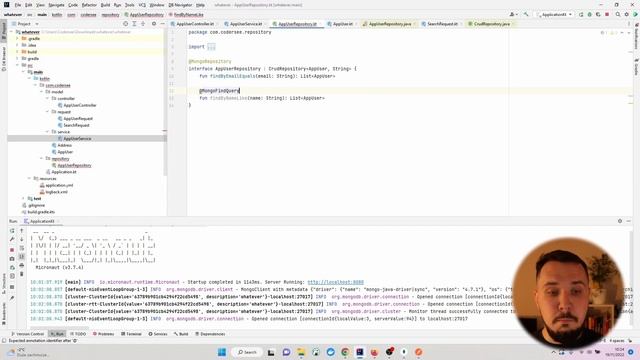The width and height of the screenshot is (640, 360).
Task: Click the top toolbar red Stop button
Action: [x=607, y=14]
